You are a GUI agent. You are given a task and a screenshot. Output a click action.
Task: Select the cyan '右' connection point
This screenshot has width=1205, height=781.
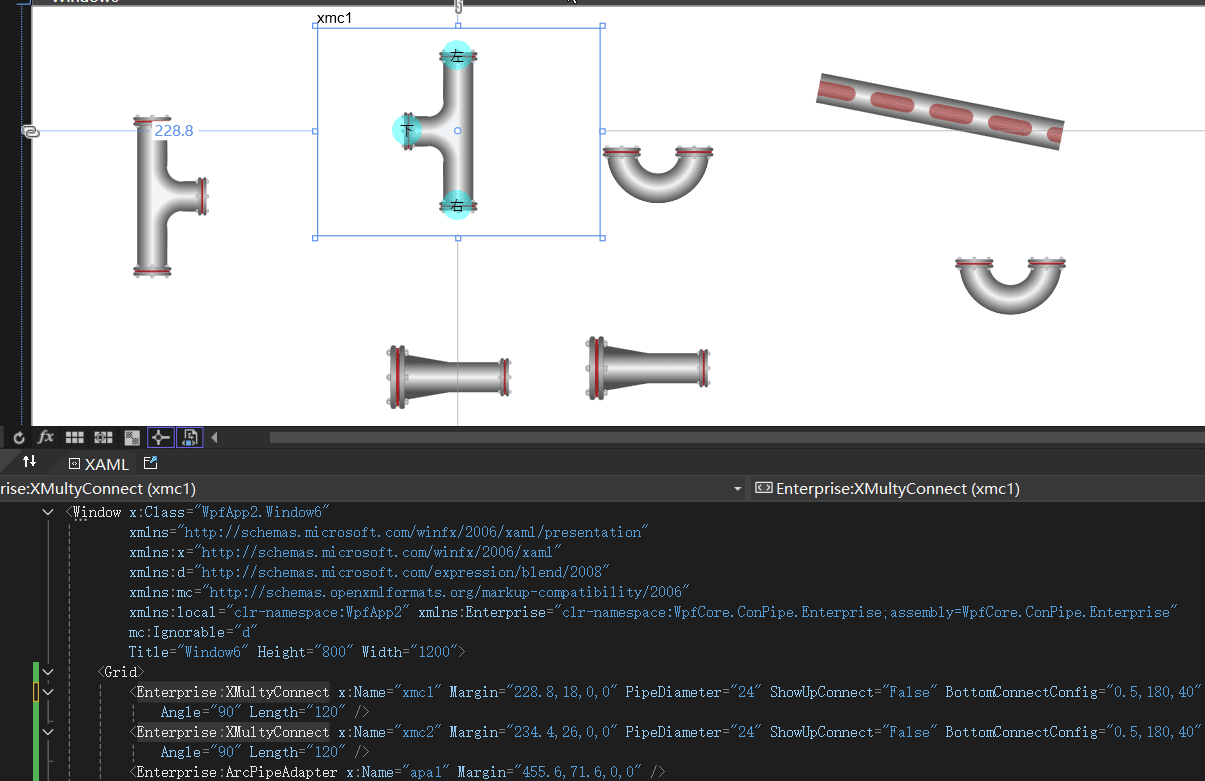pyautogui.click(x=457, y=206)
